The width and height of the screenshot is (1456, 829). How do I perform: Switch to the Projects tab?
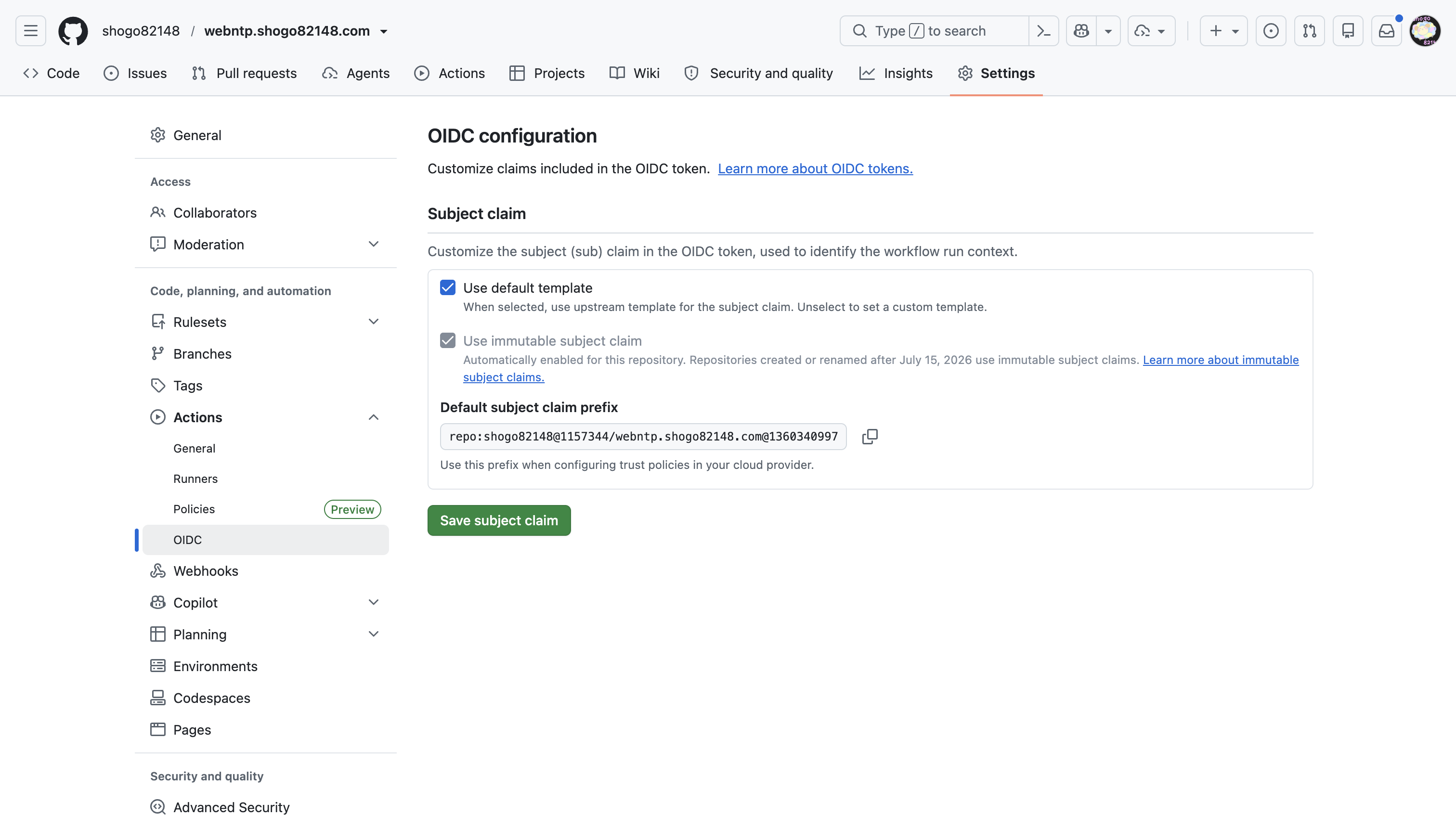tap(546, 74)
